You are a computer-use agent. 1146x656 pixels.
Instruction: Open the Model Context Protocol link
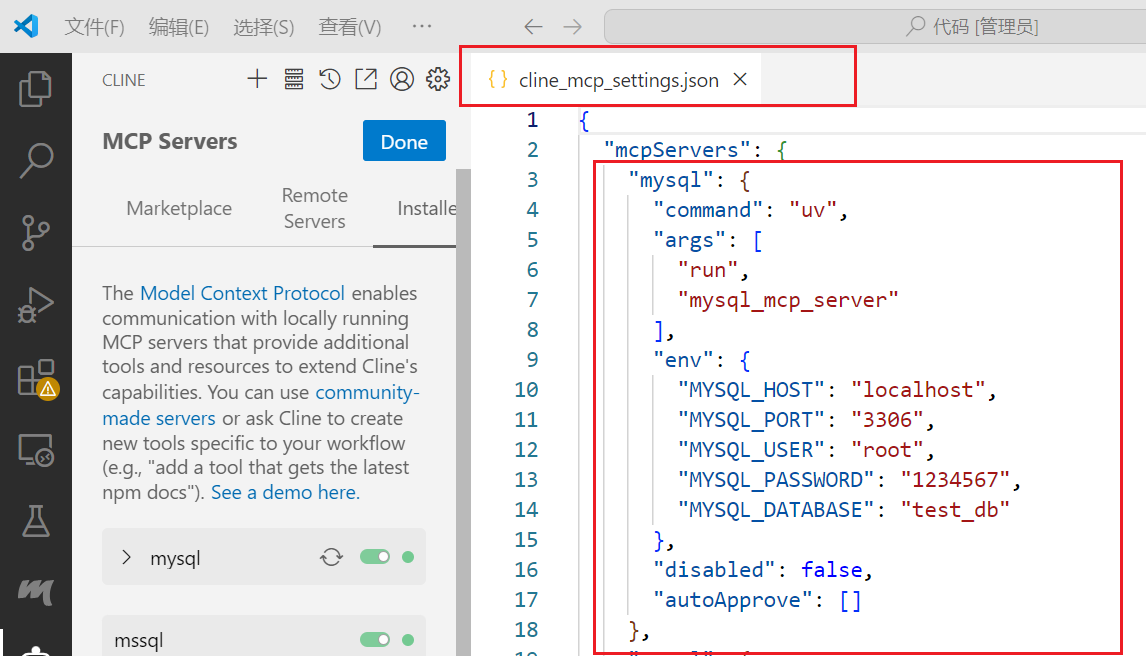242,293
